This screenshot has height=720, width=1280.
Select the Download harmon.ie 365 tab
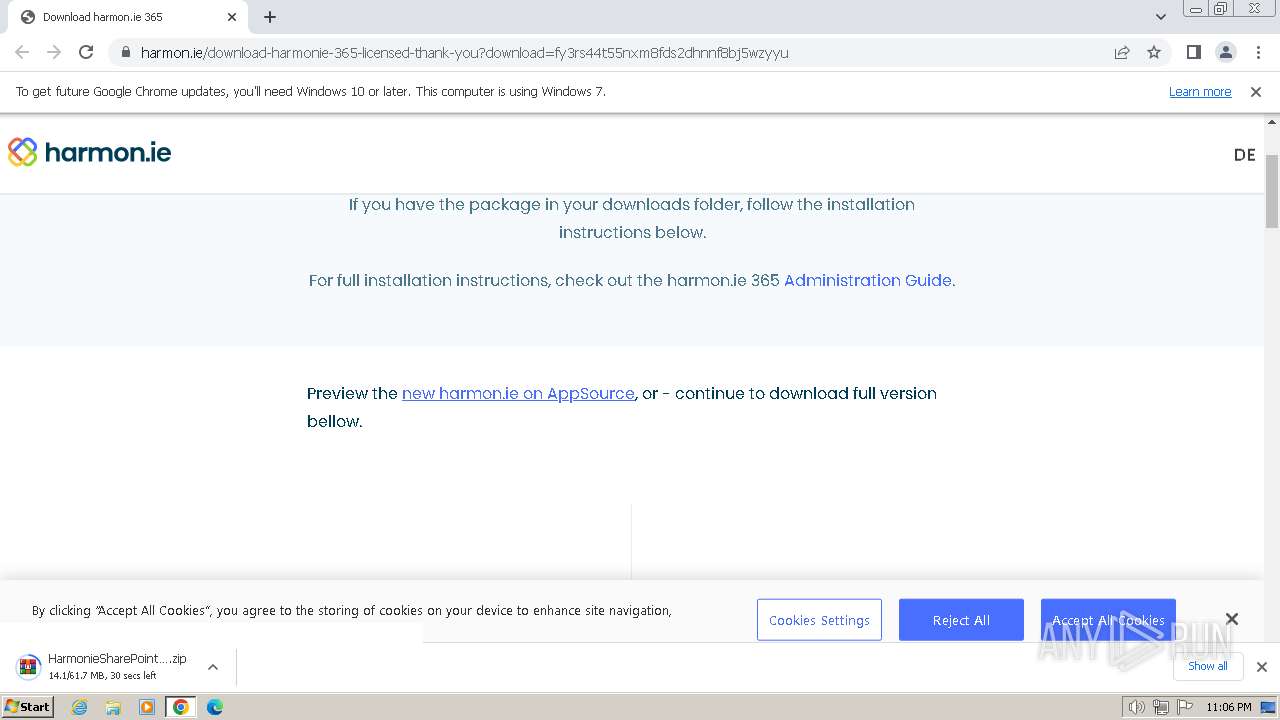click(x=128, y=17)
